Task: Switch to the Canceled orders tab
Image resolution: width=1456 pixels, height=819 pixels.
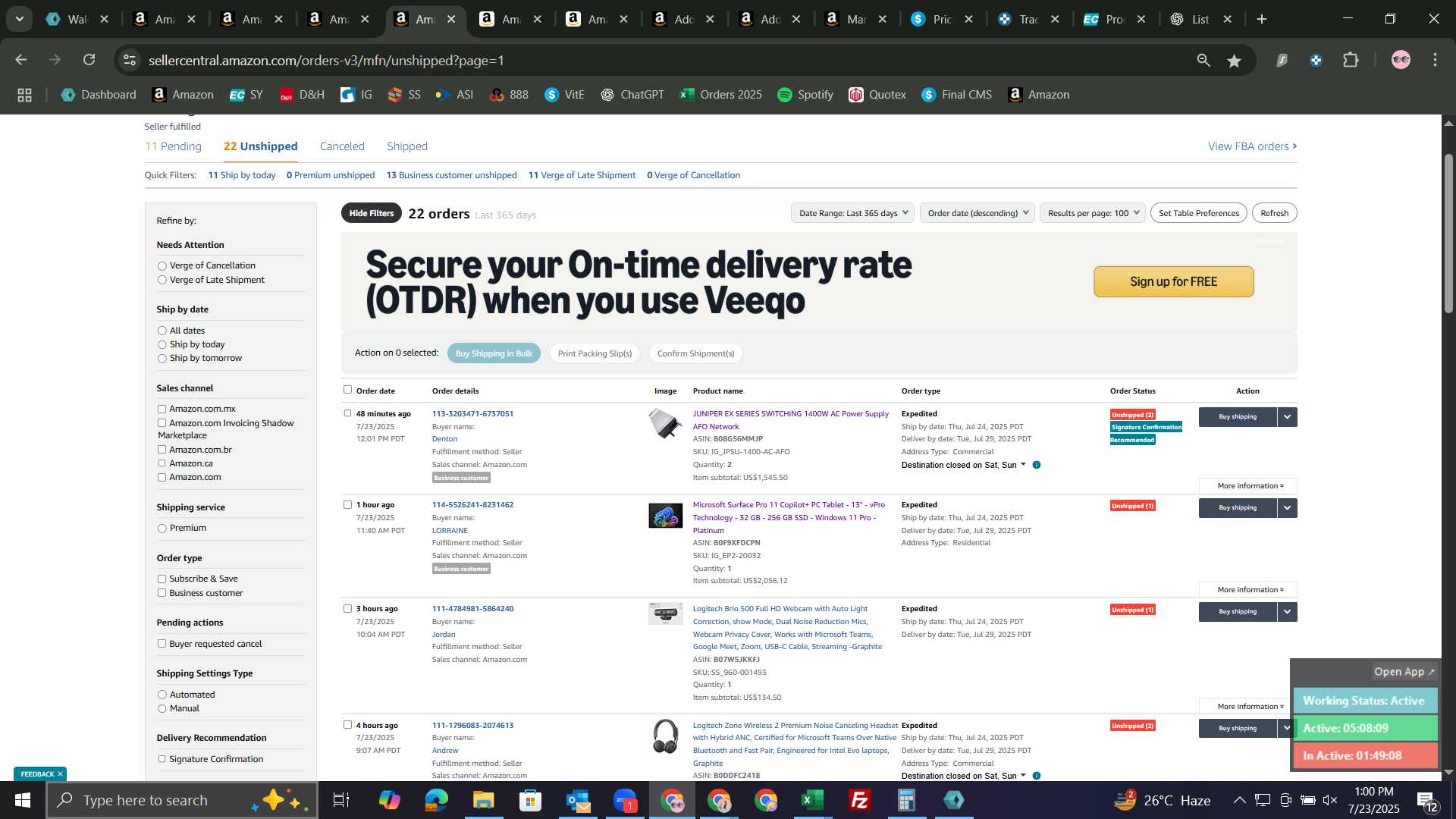Action: (342, 146)
